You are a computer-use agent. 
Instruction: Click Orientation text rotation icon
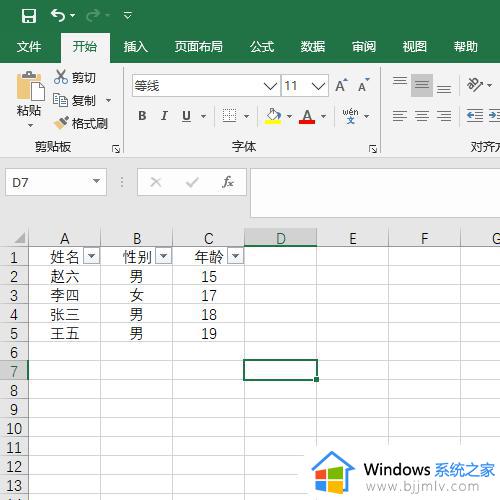(475, 85)
